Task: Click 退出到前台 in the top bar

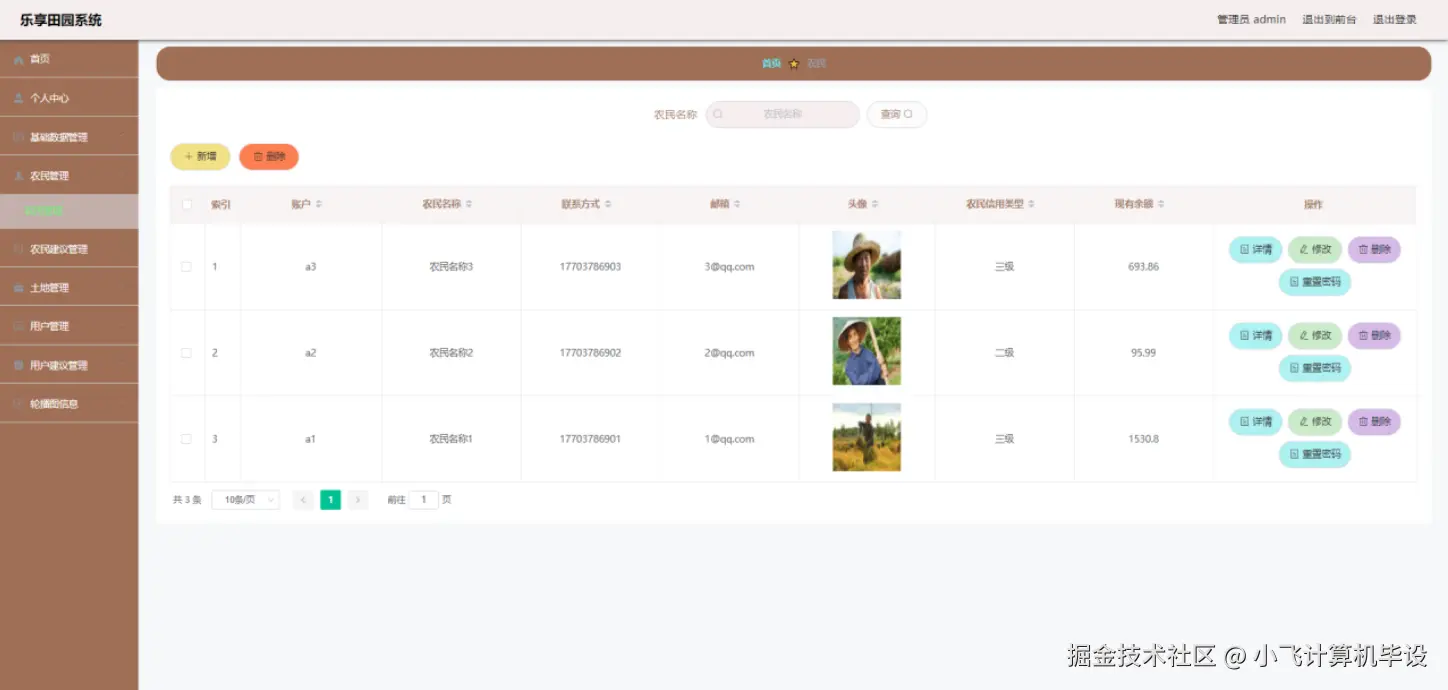Action: pos(1329,20)
